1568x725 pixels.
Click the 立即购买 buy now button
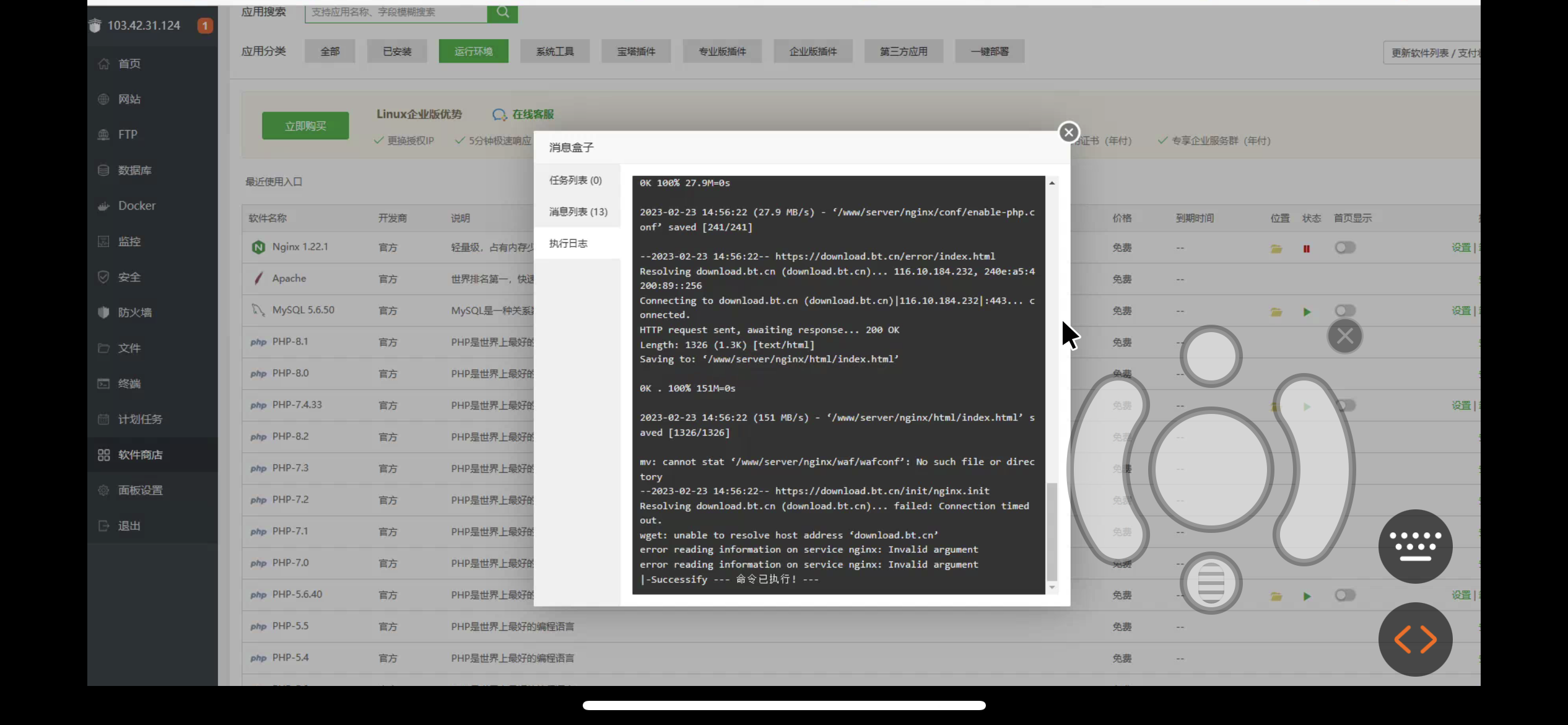point(305,126)
